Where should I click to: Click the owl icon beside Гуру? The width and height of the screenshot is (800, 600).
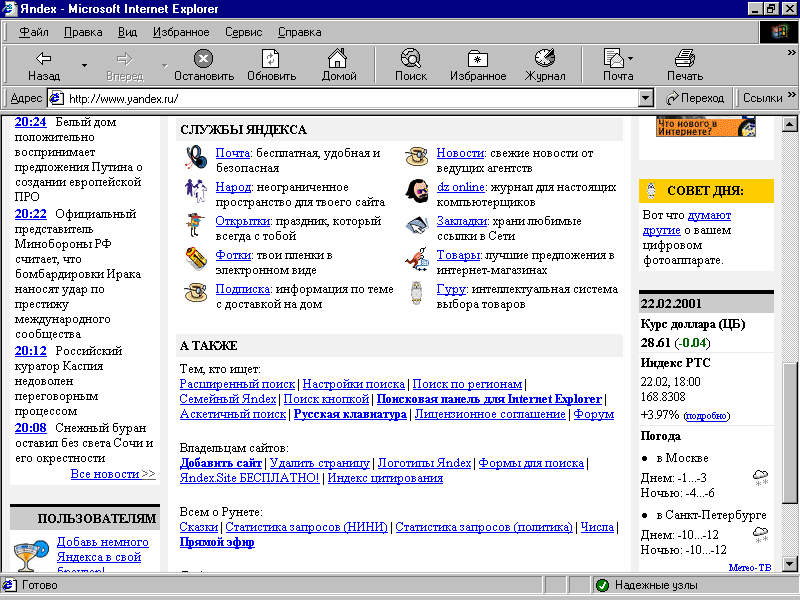417,293
